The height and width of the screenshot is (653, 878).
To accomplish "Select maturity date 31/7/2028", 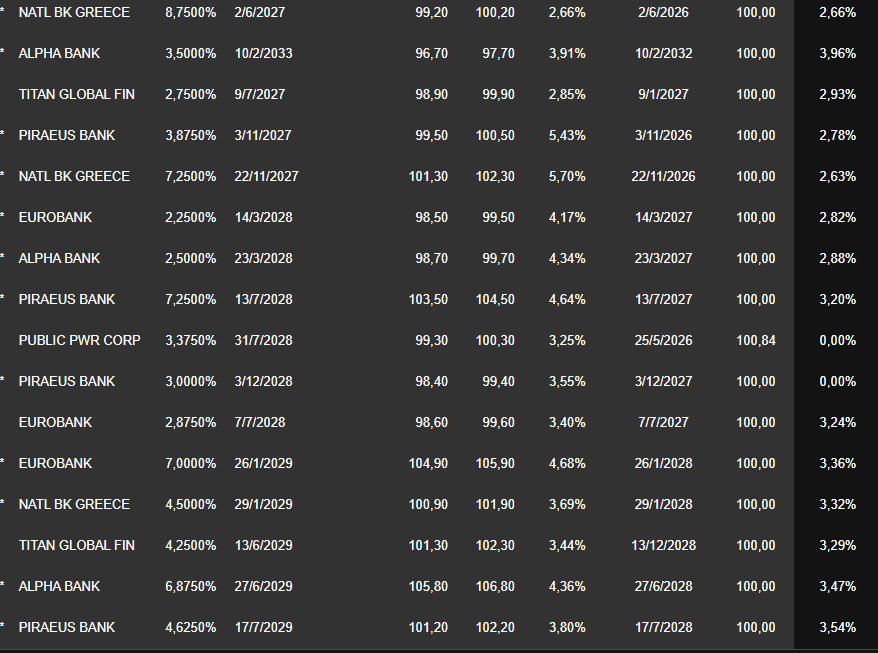I will (263, 339).
